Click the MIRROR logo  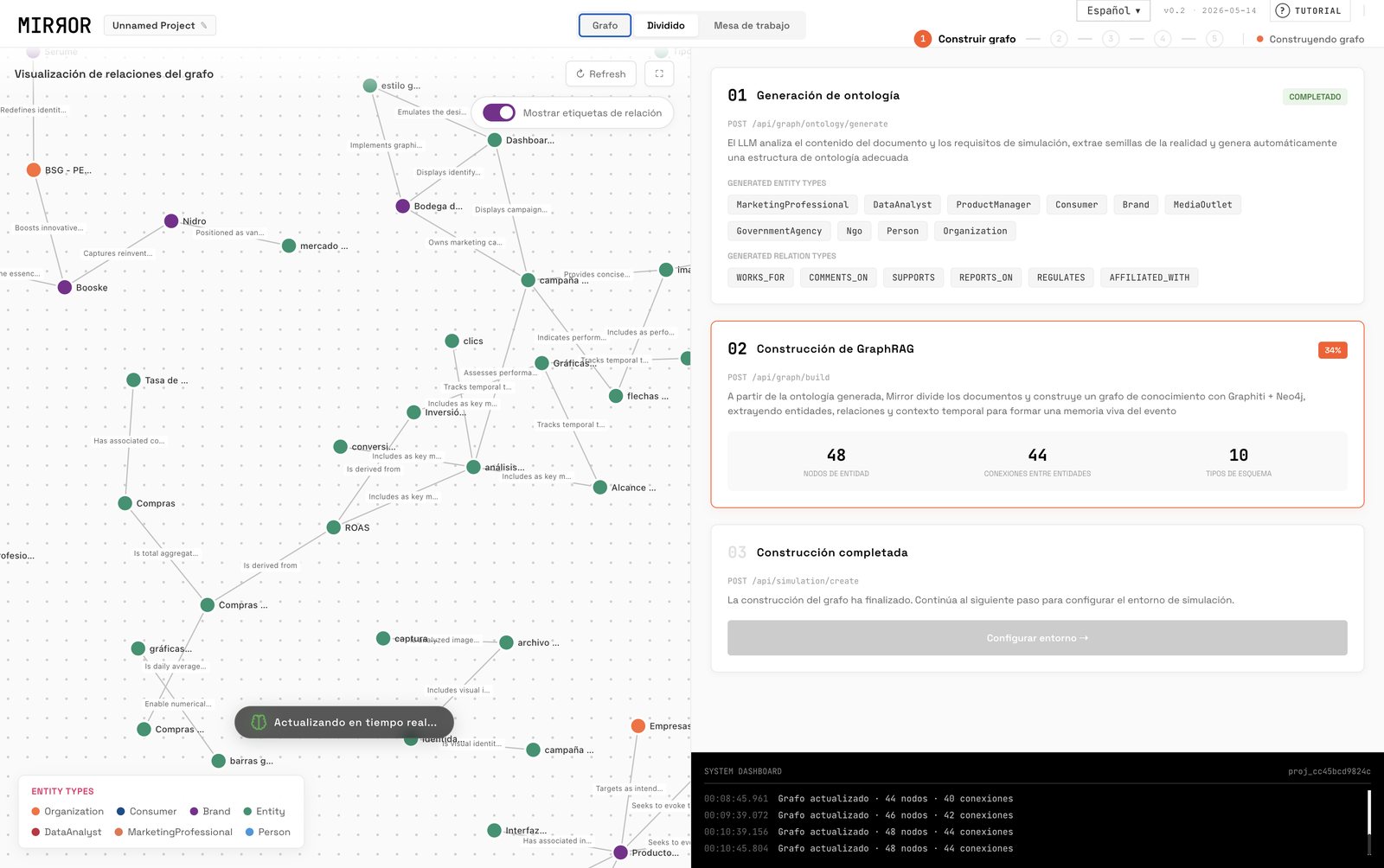[x=54, y=25]
